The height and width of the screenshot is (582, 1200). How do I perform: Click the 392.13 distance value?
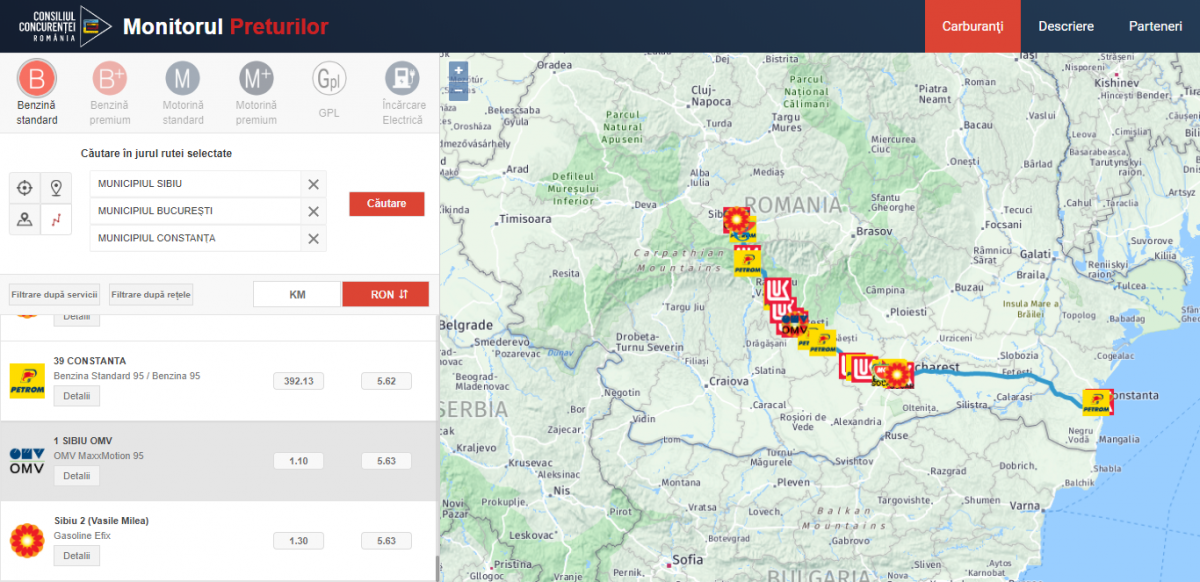click(298, 381)
